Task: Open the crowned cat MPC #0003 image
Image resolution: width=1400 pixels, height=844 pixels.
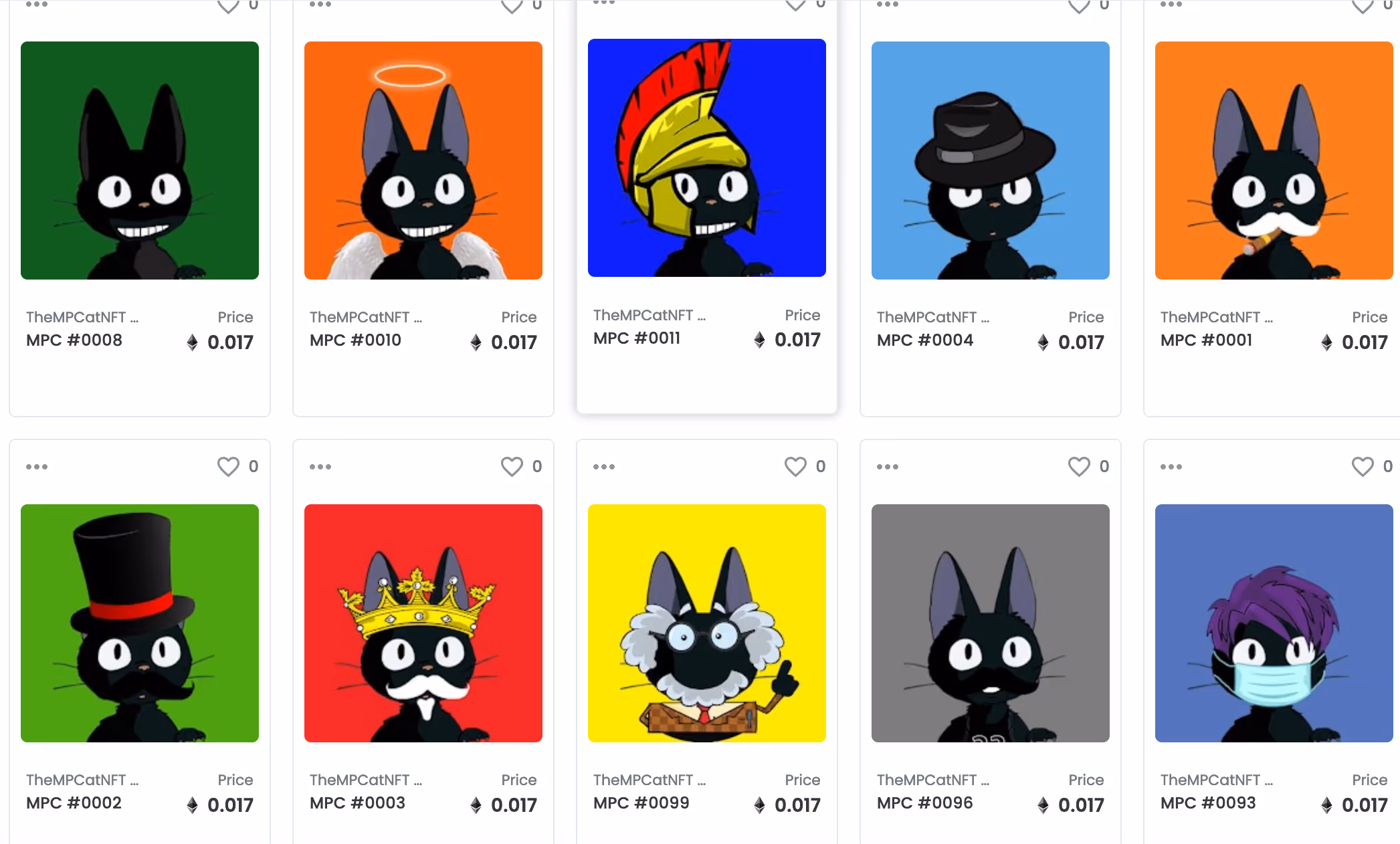Action: pos(423,623)
